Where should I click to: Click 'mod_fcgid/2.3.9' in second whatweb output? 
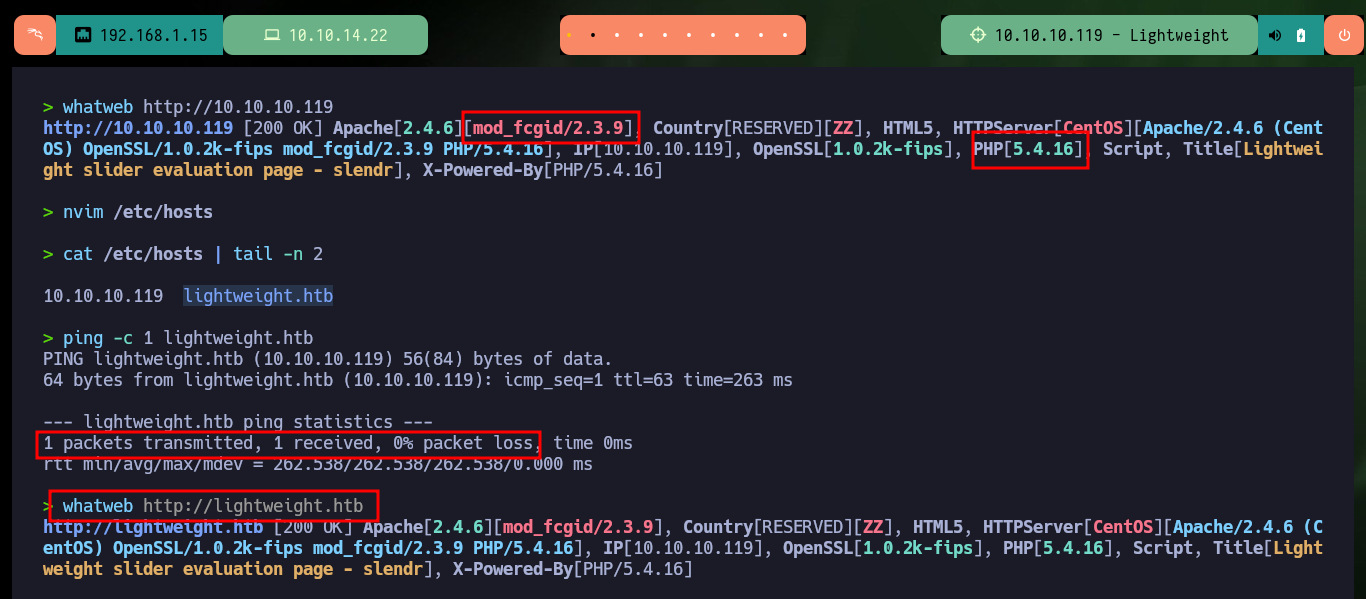tap(578, 527)
